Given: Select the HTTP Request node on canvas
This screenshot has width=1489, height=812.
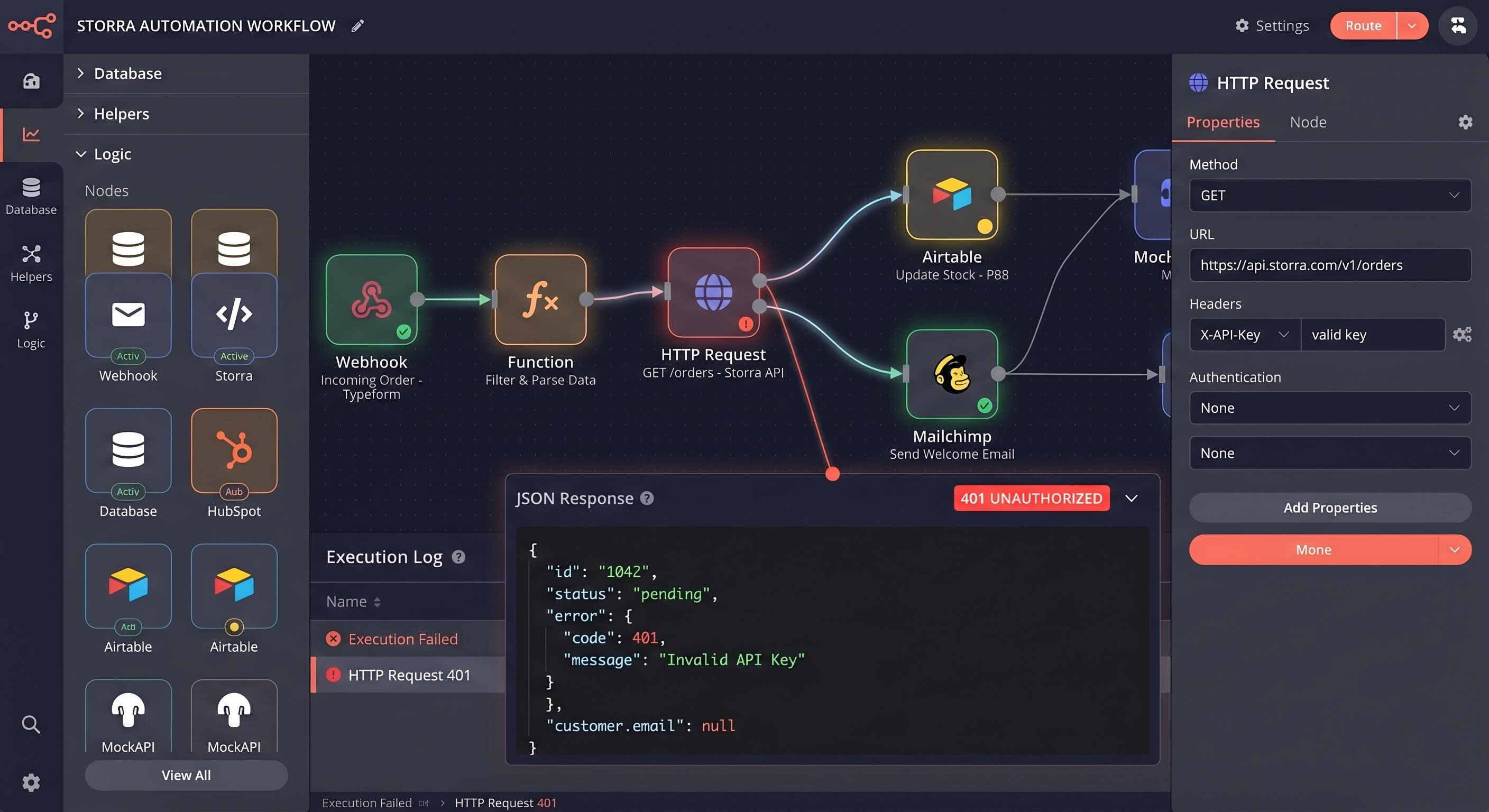Looking at the screenshot, I should pyautogui.click(x=713, y=292).
